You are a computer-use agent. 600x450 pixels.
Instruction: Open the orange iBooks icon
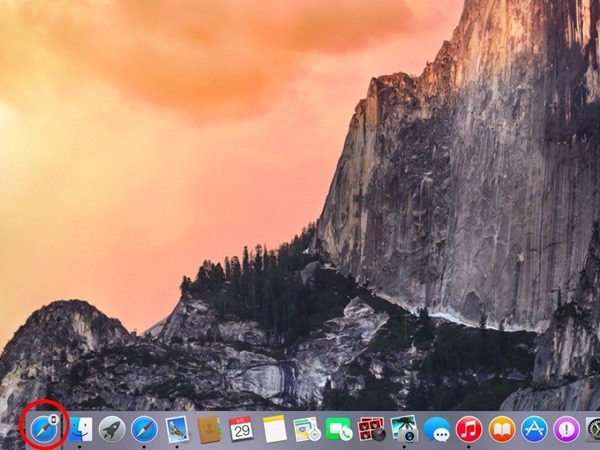pyautogui.click(x=502, y=429)
